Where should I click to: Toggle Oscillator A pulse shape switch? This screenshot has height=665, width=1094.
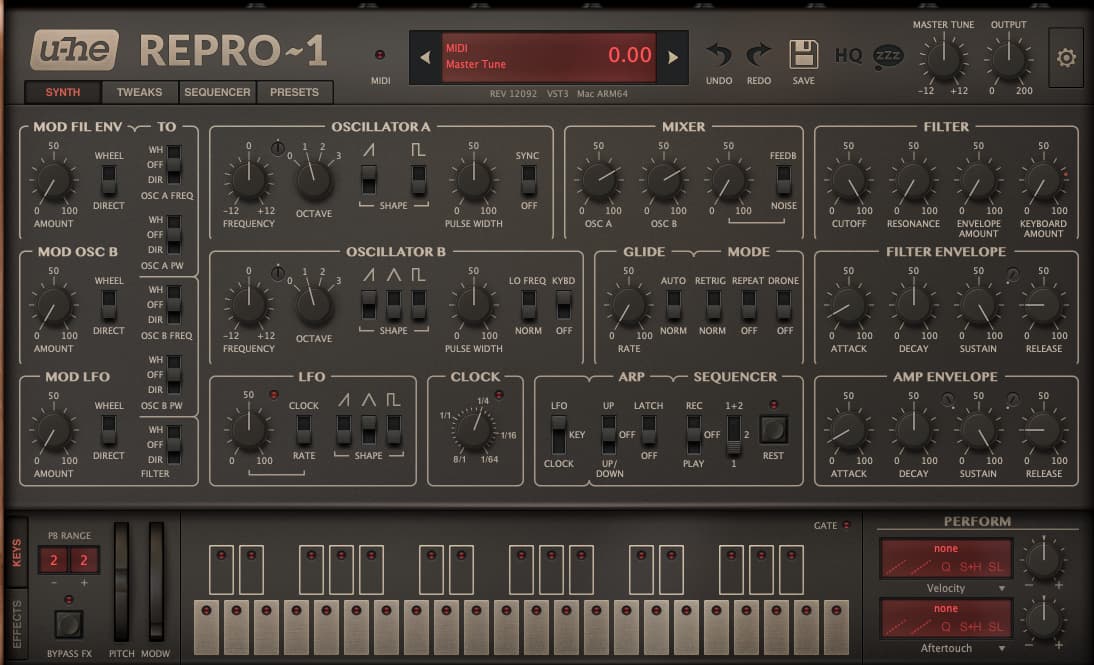click(418, 179)
